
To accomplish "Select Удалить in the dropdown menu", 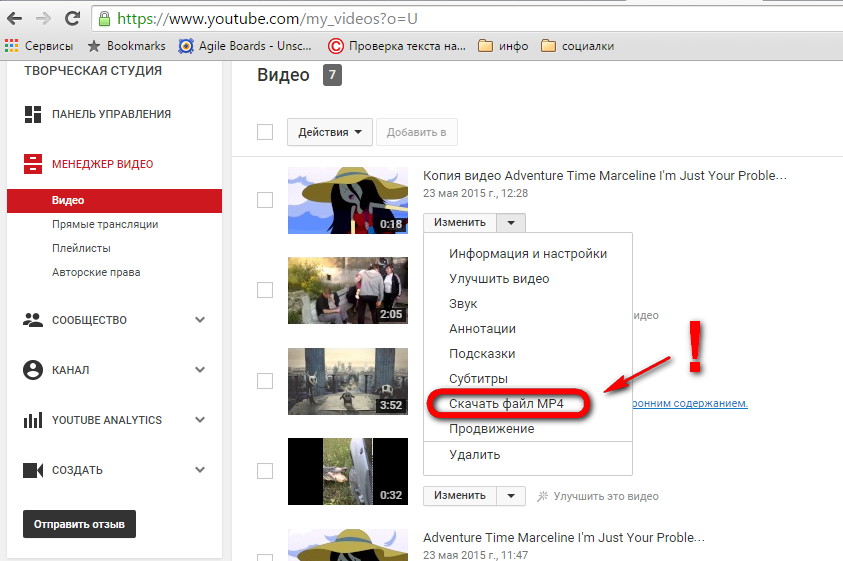I will [475, 455].
